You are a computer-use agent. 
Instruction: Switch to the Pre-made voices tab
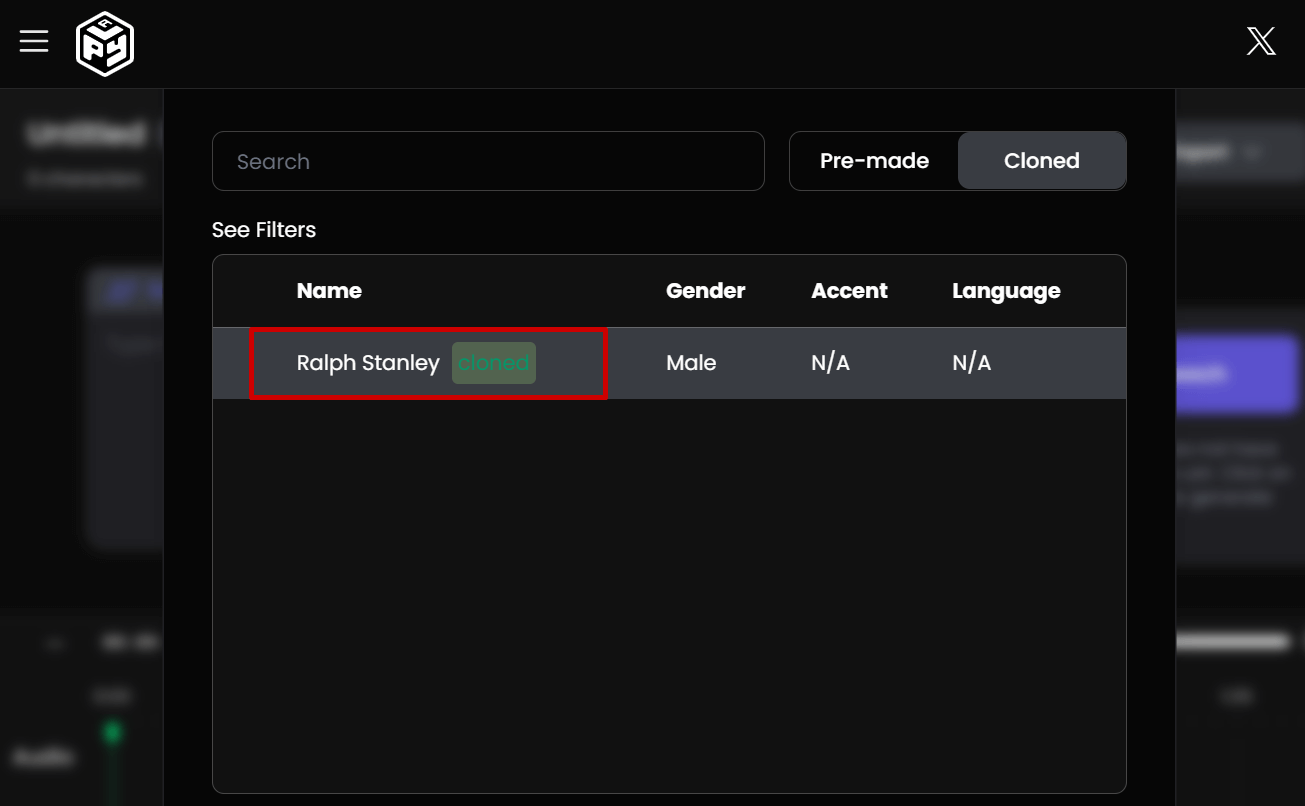pyautogui.click(x=874, y=161)
